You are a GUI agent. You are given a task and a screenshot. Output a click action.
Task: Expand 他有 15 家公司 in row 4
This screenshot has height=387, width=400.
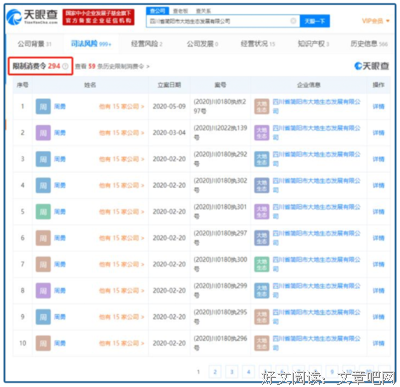[122, 185]
